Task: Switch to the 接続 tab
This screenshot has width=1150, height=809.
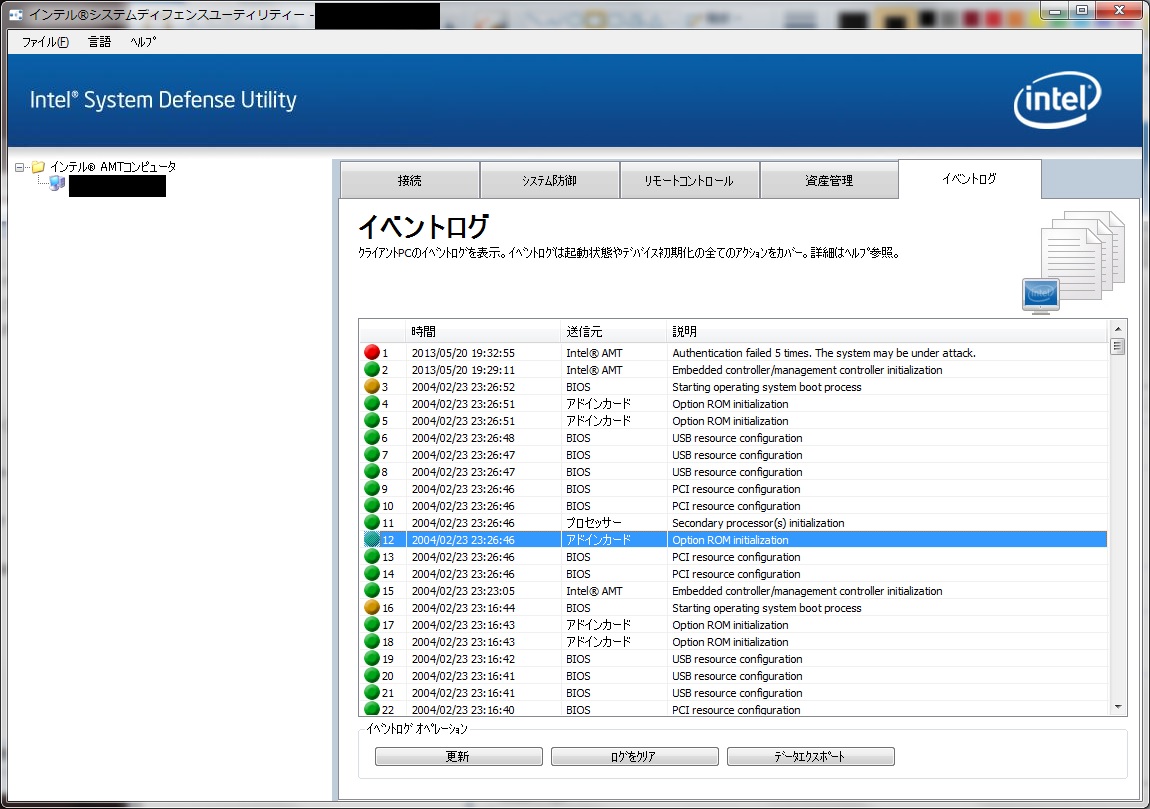Action: click(410, 180)
